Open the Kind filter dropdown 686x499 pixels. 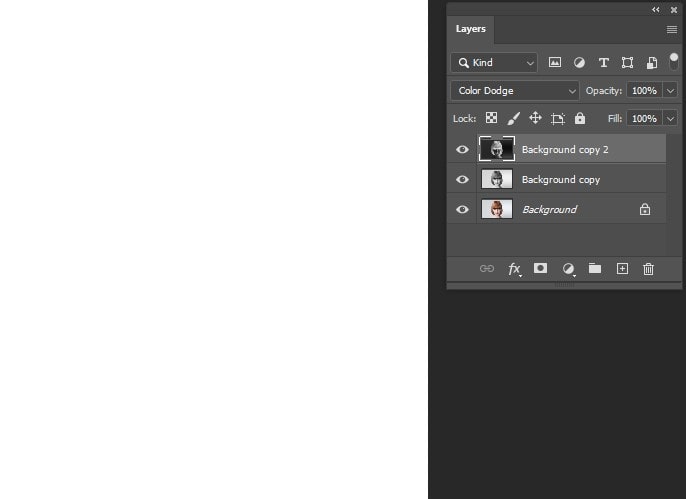(x=494, y=63)
